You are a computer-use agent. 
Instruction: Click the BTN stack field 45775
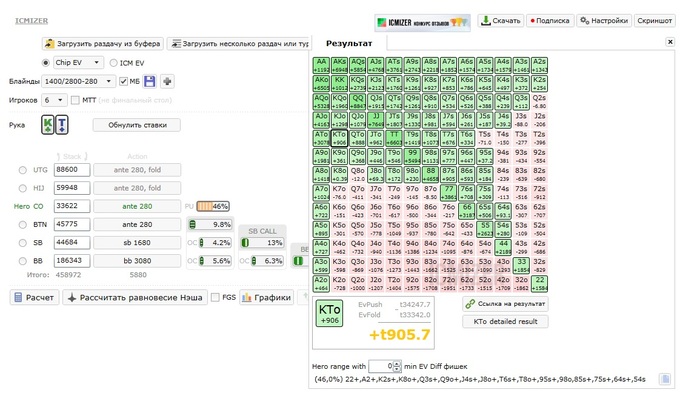point(72,224)
